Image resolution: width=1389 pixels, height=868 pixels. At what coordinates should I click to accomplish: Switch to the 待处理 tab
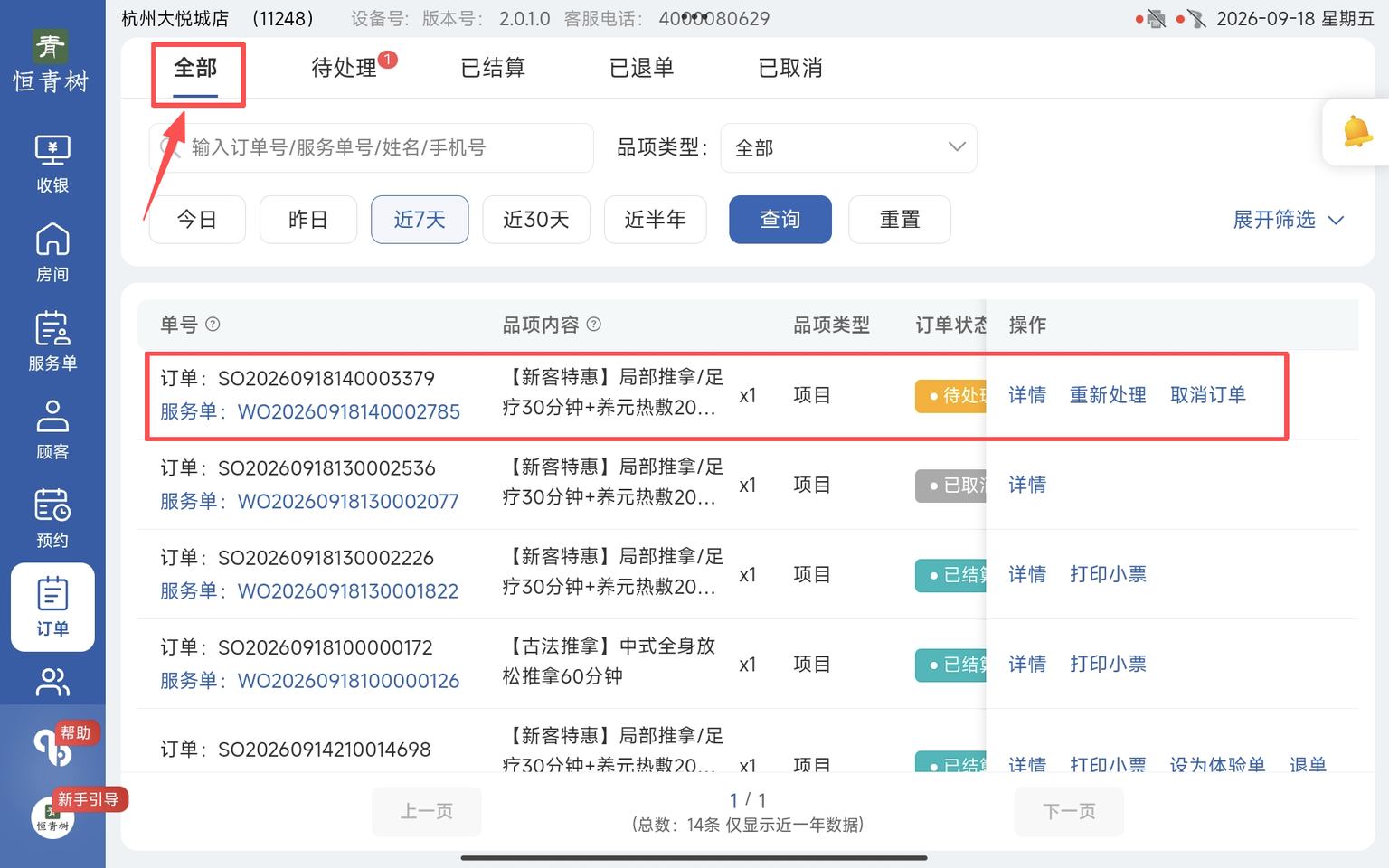click(345, 68)
